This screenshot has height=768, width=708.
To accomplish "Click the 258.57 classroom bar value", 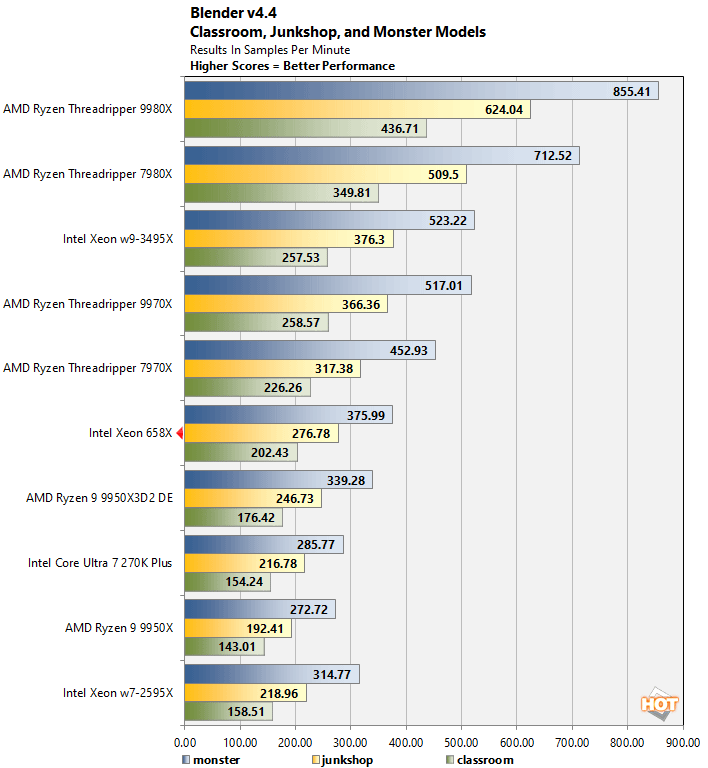I will click(301, 323).
